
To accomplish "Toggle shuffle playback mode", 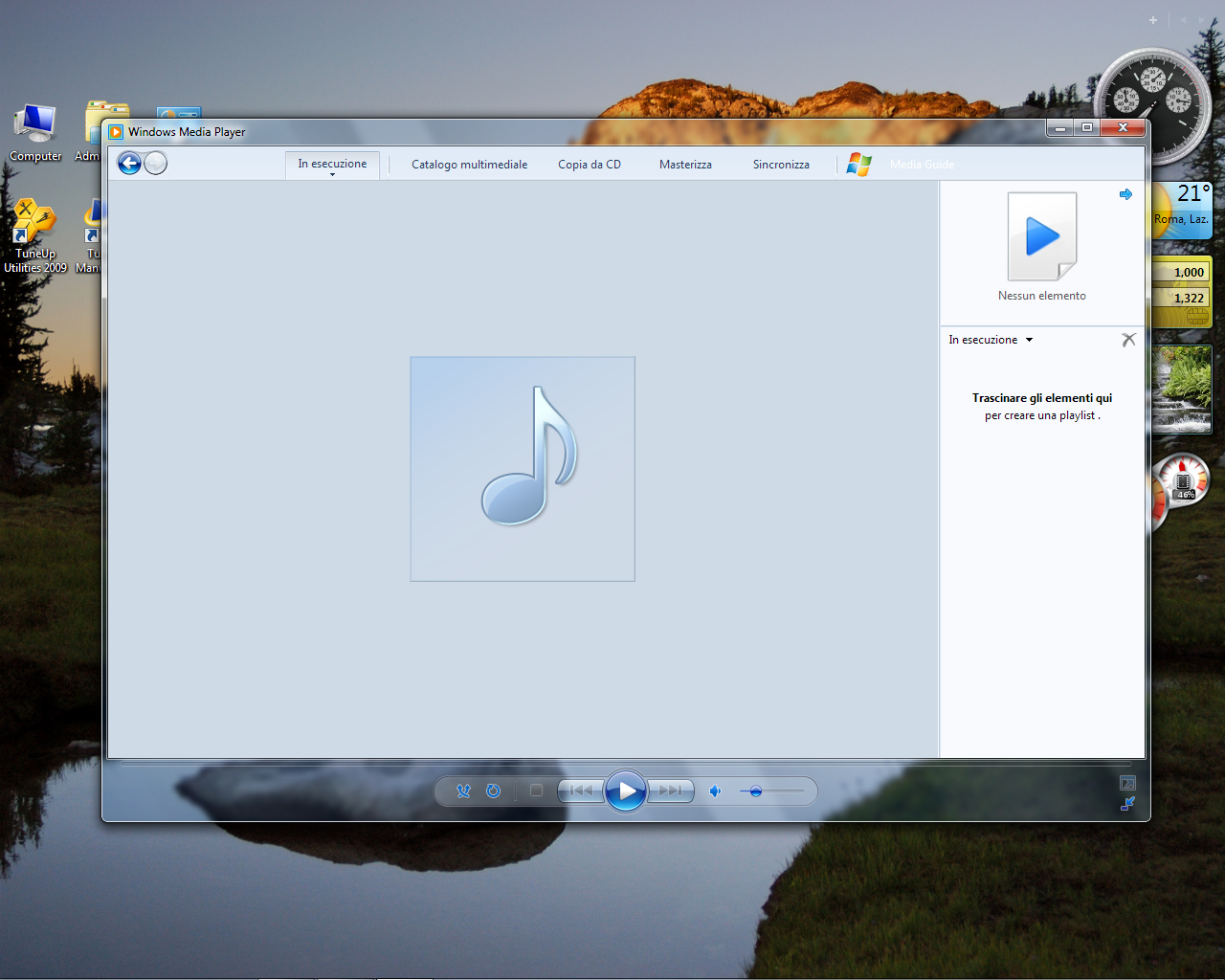I will [x=464, y=791].
